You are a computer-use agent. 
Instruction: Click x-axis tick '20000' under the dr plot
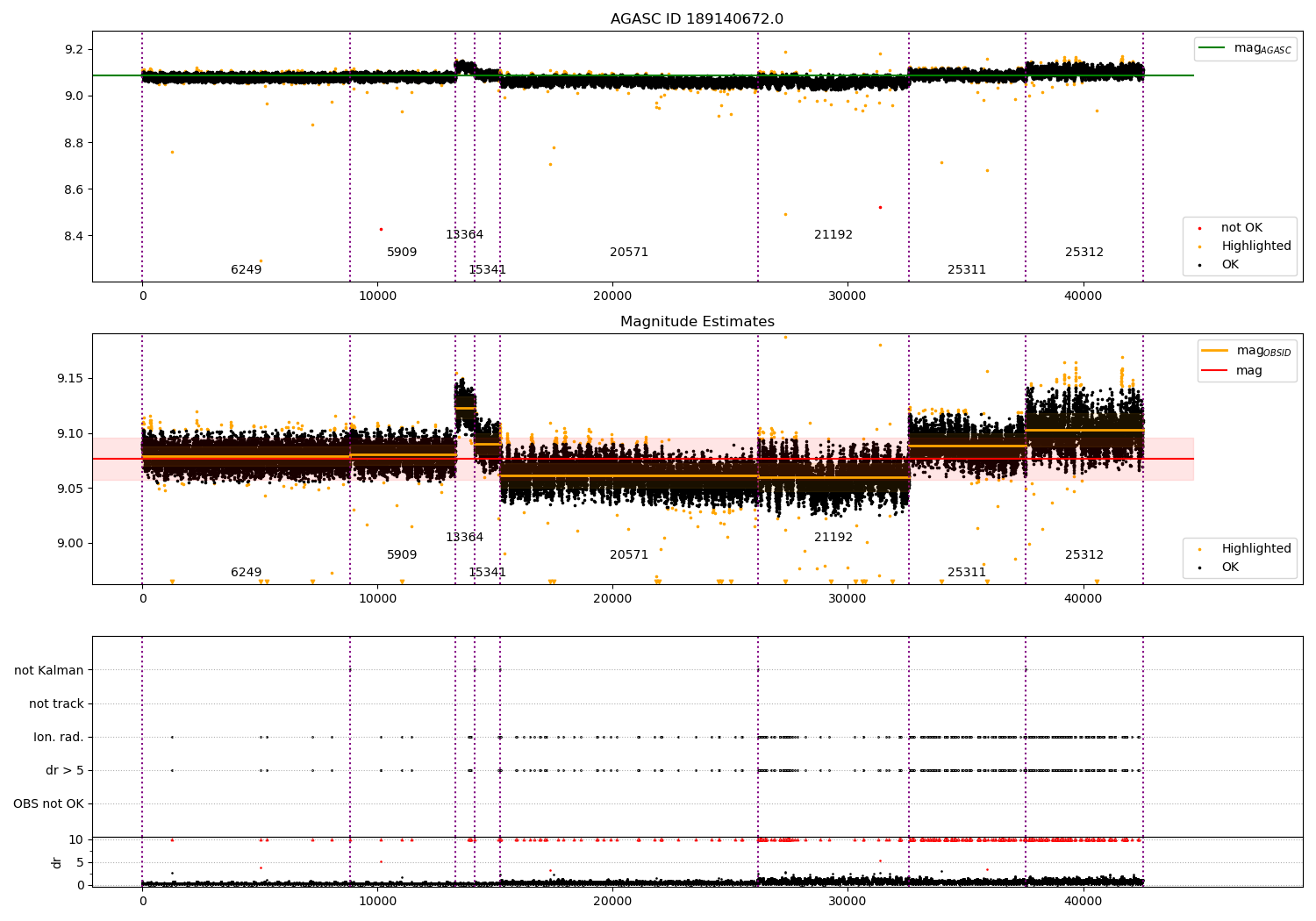(612, 901)
